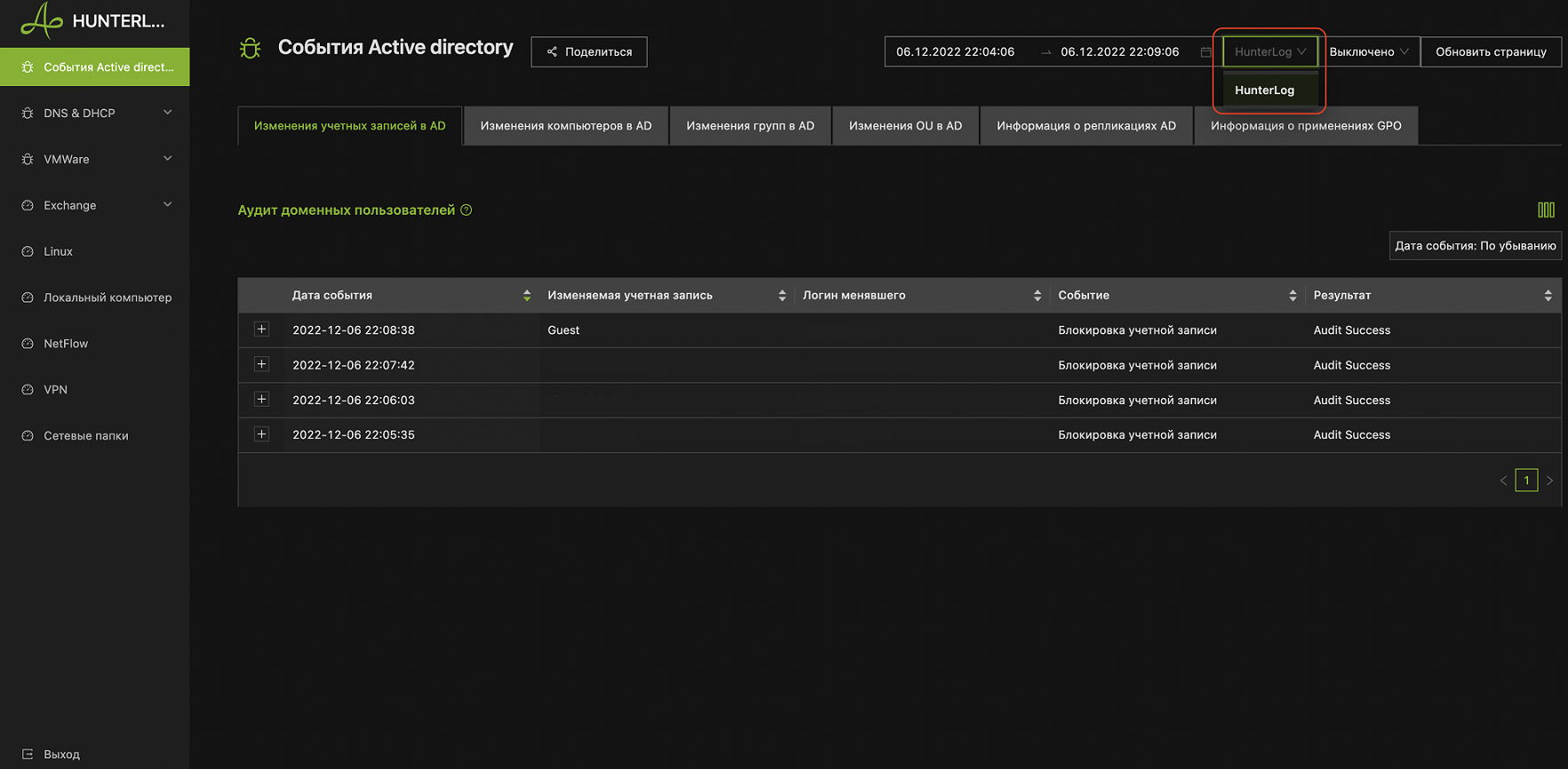Open the Выключено auto-refresh dropdown
1568x769 pixels.
coord(1369,52)
